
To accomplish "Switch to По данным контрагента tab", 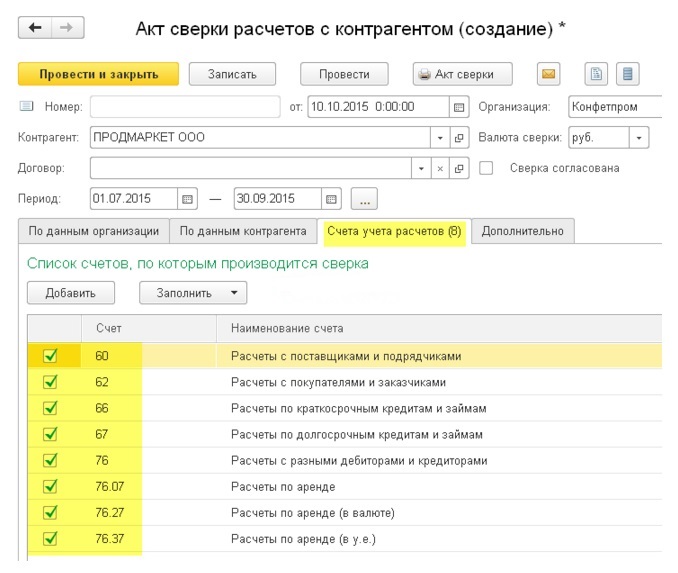I will pos(243,231).
